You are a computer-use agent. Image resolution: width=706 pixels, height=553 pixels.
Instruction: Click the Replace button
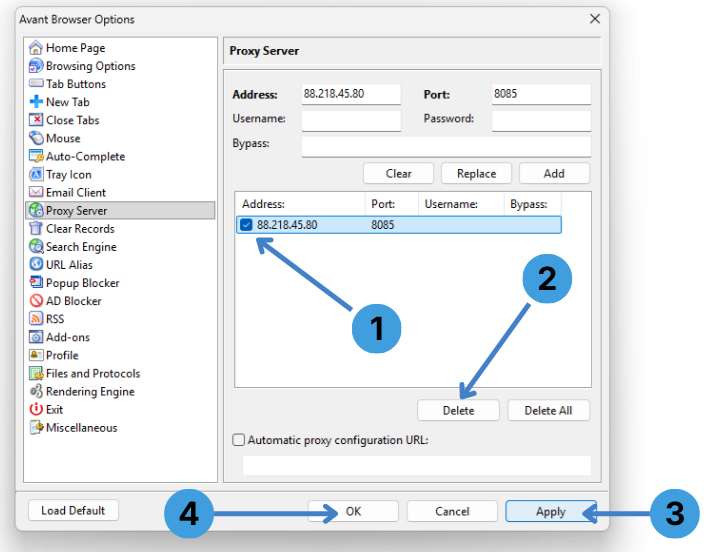click(x=476, y=173)
